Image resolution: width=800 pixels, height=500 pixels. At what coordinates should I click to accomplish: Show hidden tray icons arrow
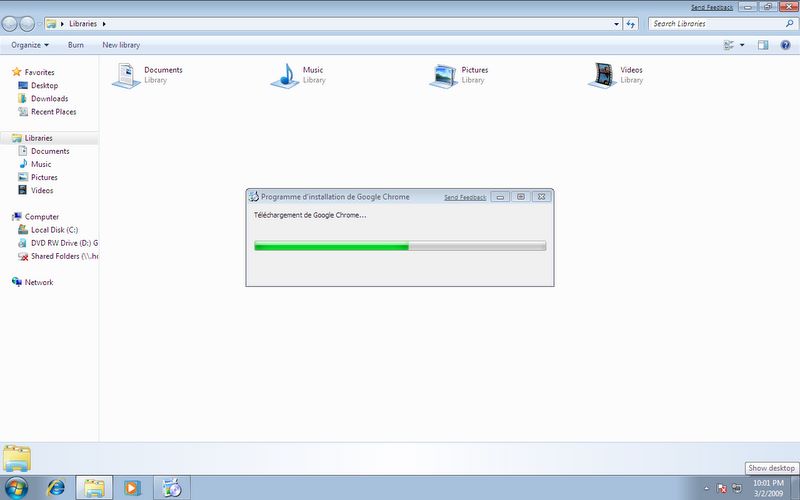(x=707, y=488)
